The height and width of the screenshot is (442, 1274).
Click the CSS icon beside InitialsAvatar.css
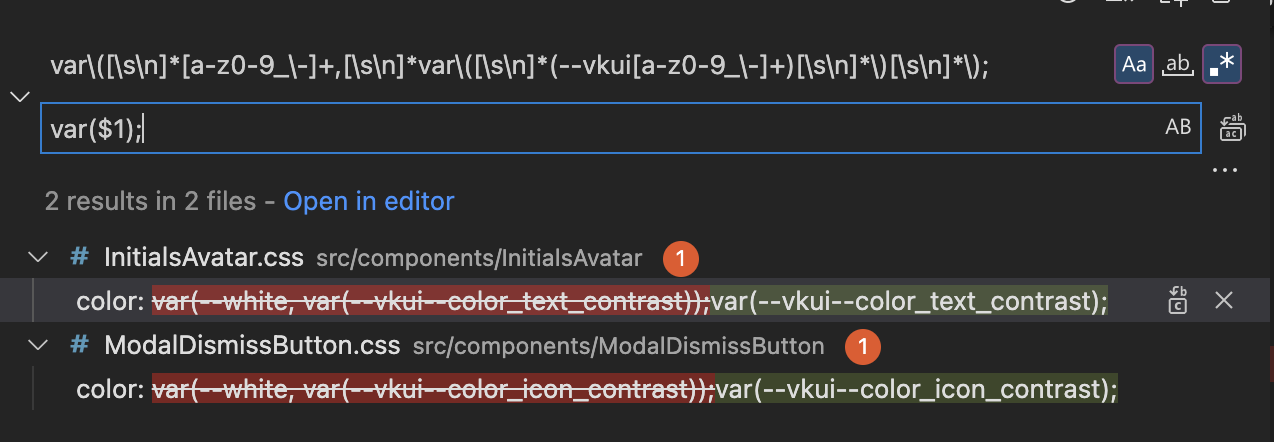click(80, 257)
